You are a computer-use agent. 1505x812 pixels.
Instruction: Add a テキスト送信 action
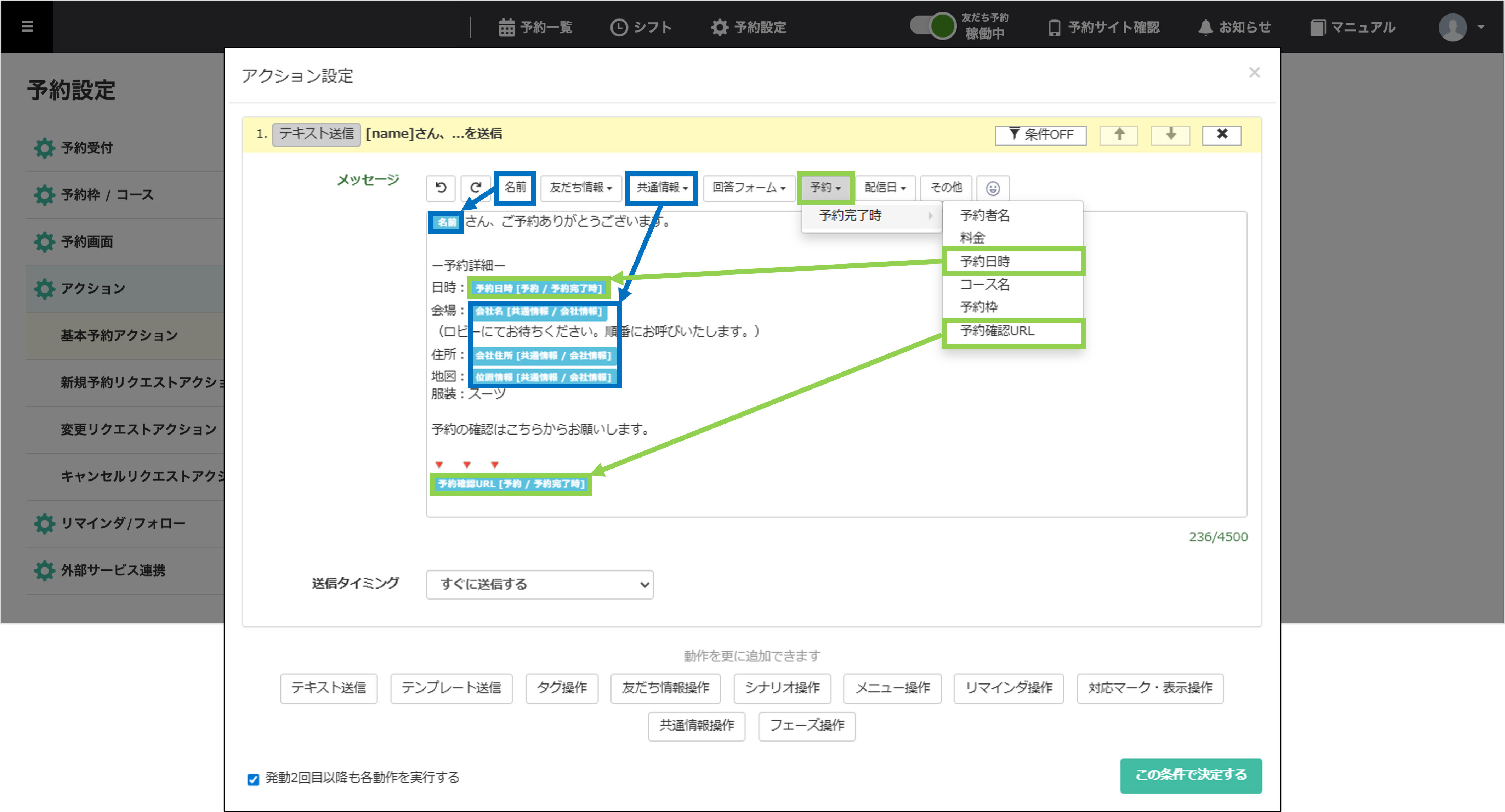coord(328,688)
